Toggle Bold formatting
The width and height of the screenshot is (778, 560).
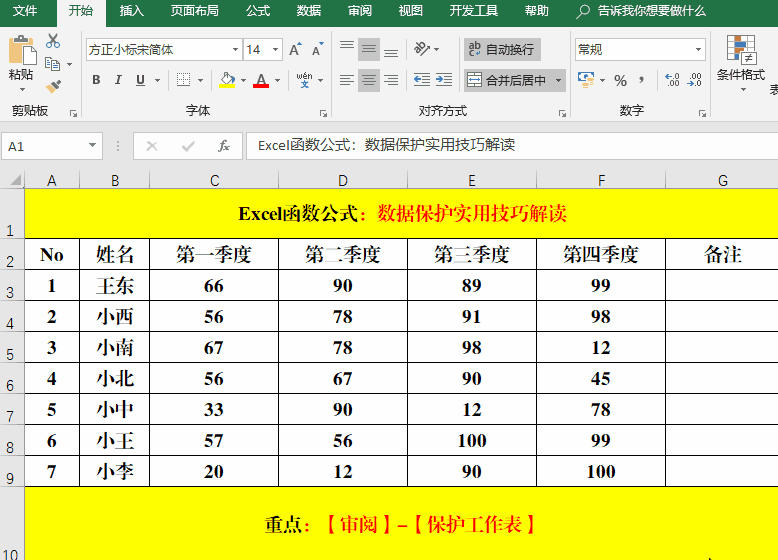(96, 80)
